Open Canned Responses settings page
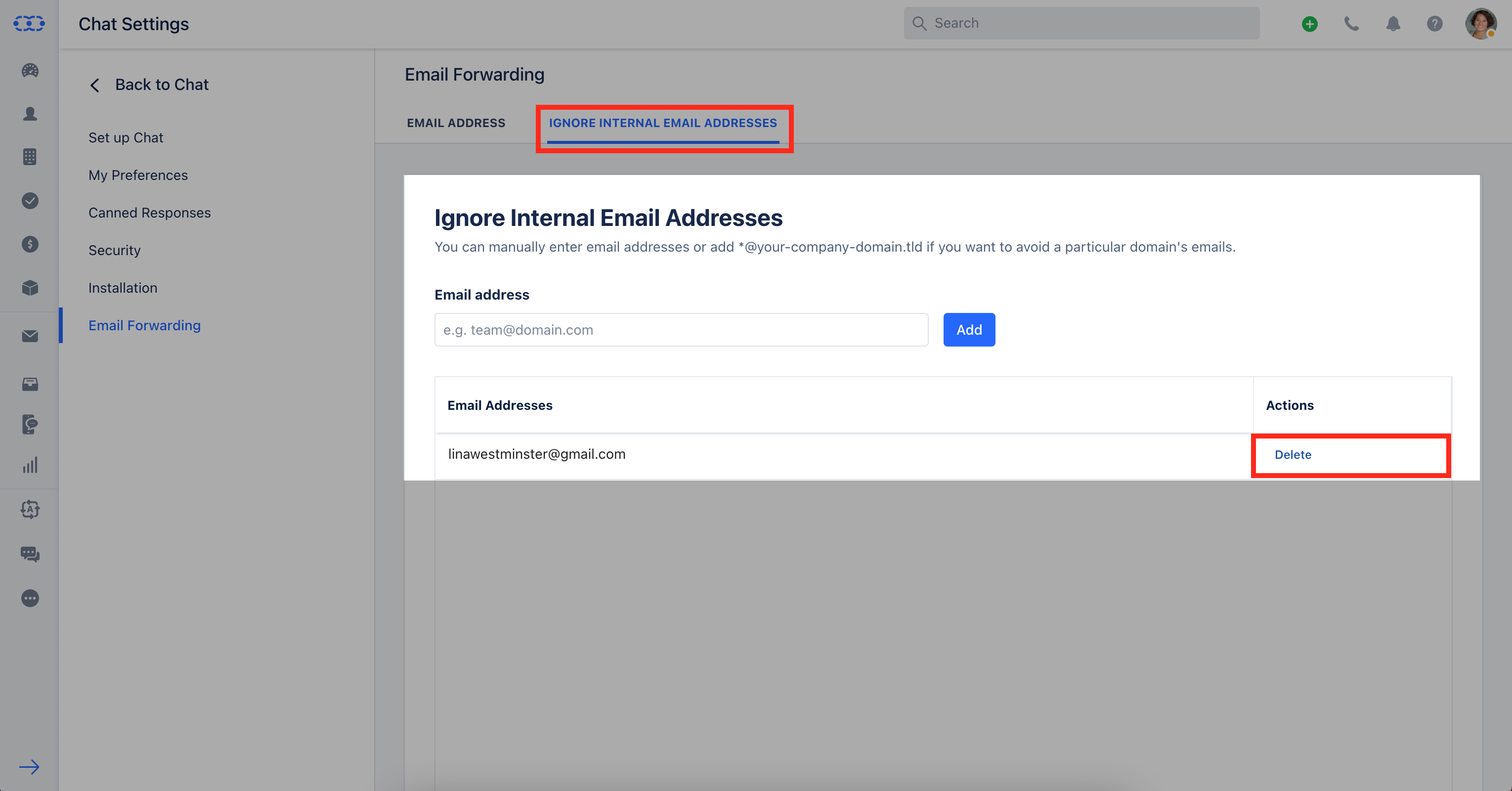Screen dimensions: 1512x791 (149, 213)
